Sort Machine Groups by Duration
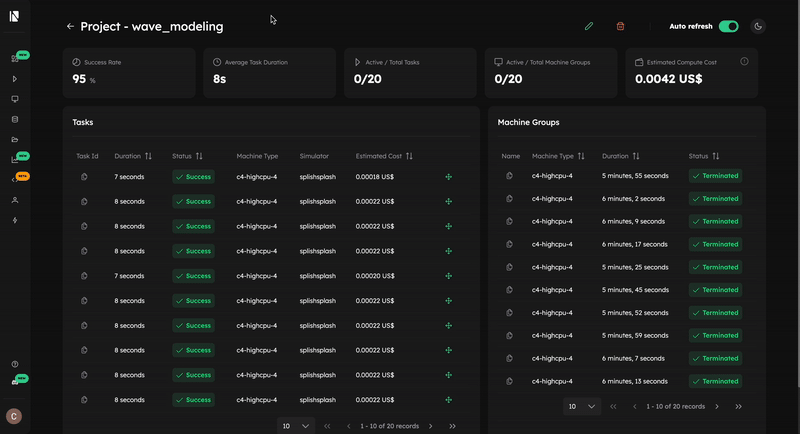Screen dimensions: 800x434 (x=636, y=156)
